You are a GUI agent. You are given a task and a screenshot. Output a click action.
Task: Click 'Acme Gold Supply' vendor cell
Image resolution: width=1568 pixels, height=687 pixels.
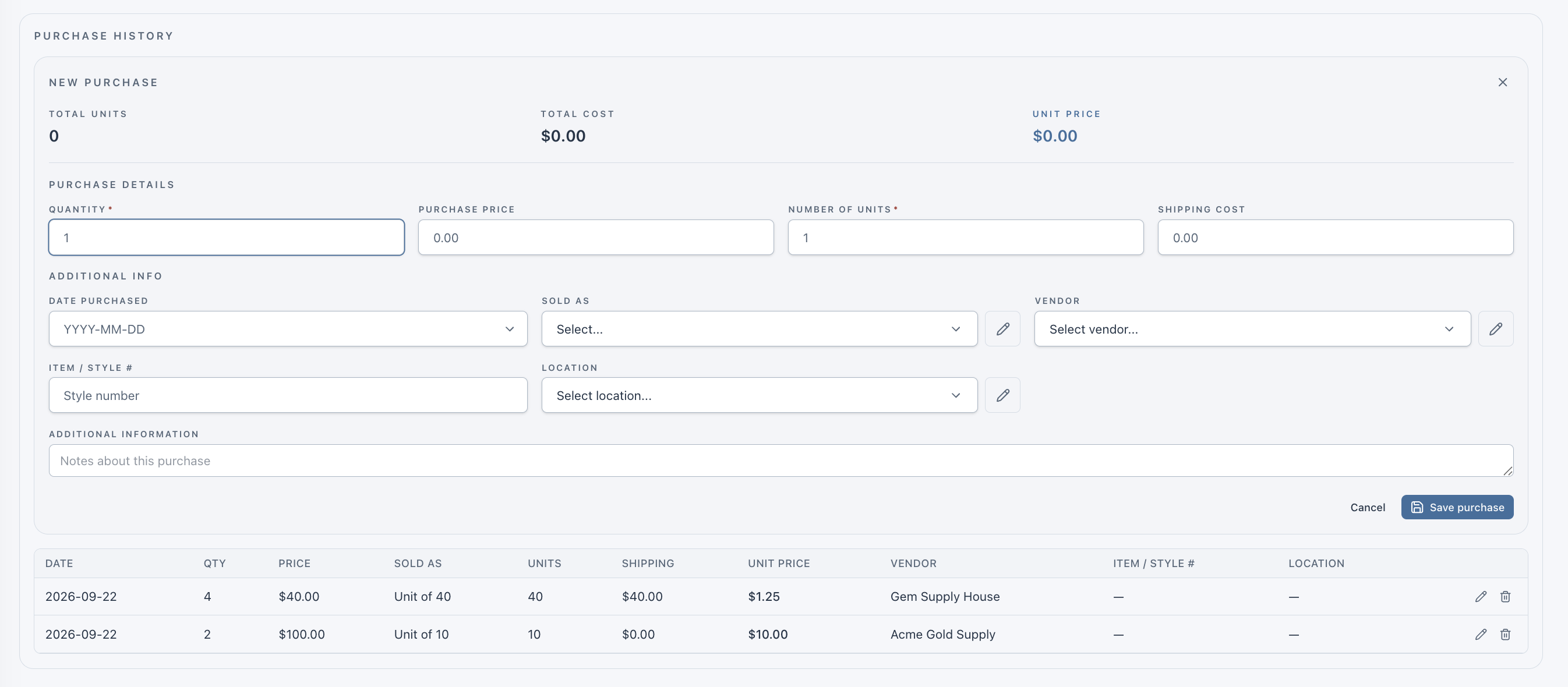pyautogui.click(x=942, y=634)
